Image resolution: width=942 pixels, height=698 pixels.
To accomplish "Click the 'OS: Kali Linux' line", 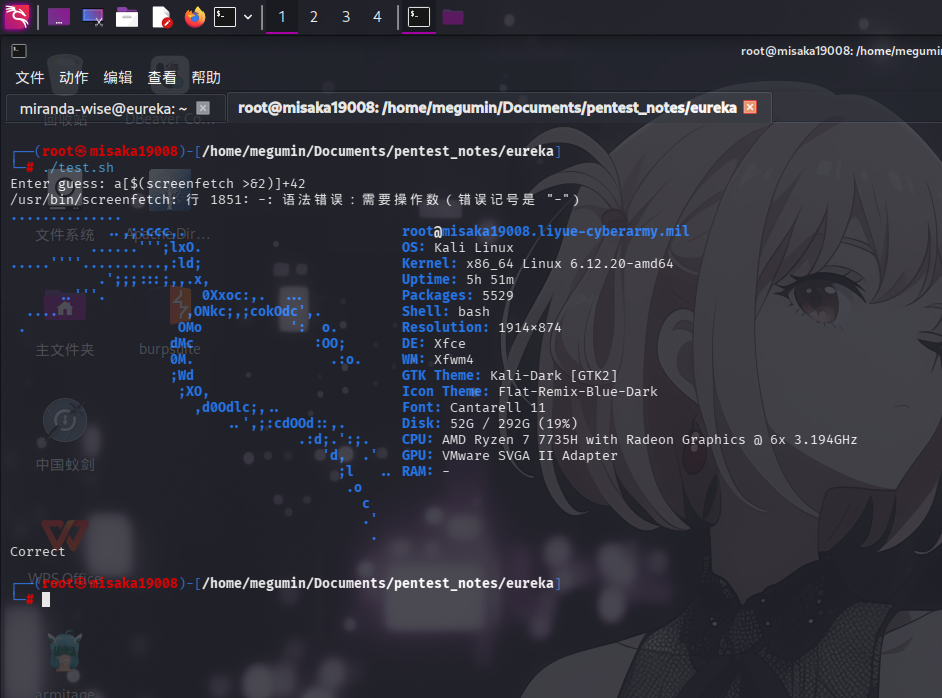I will coord(458,247).
